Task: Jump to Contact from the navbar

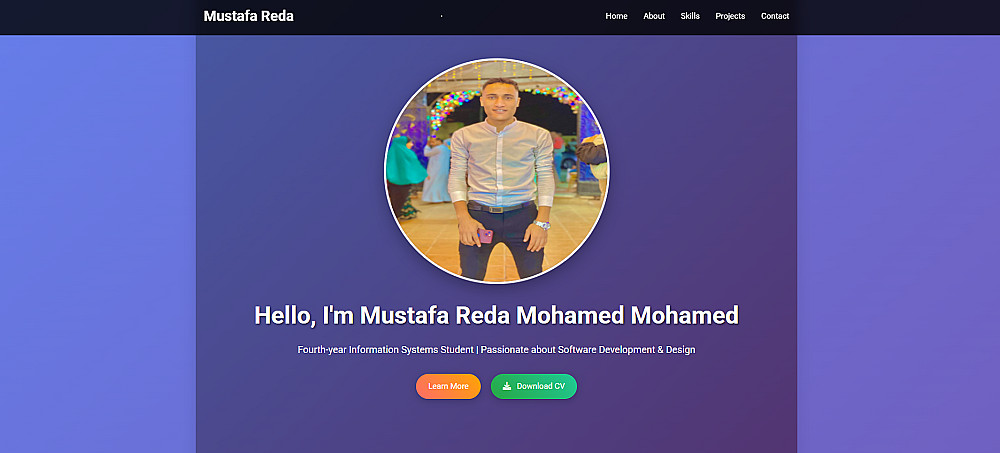Action: click(x=775, y=16)
